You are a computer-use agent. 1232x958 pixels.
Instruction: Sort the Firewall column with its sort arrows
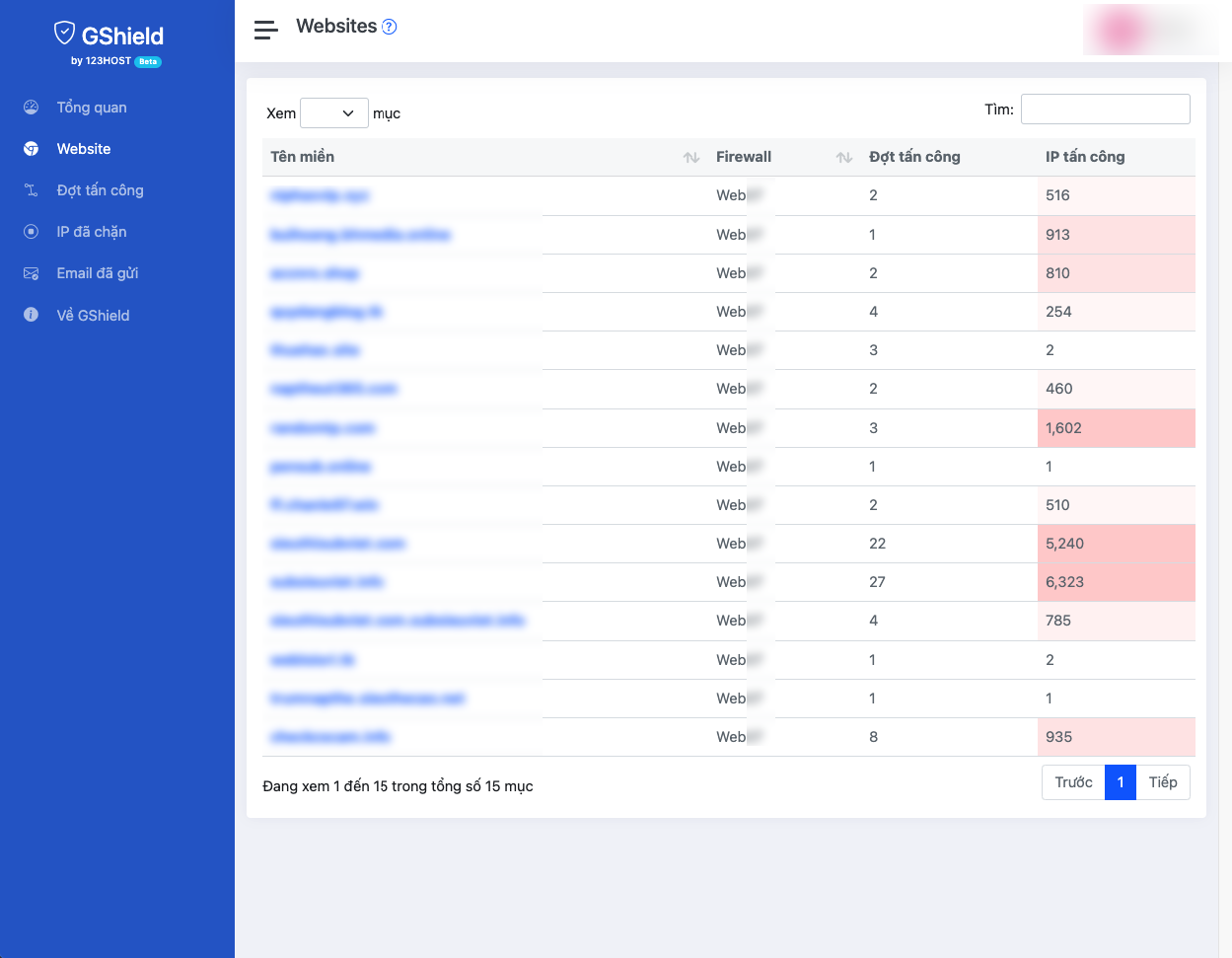[x=843, y=157]
